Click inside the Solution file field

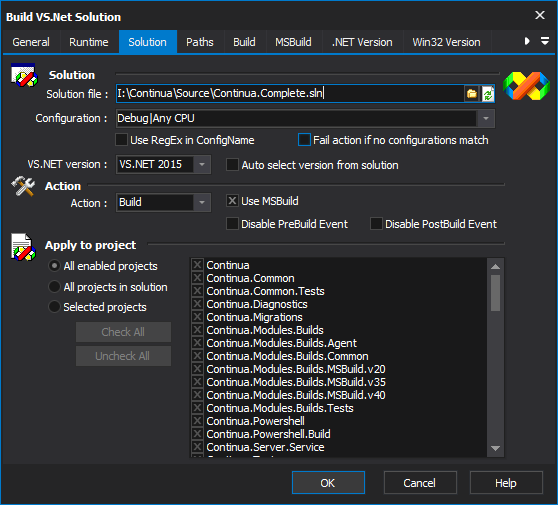(290, 94)
